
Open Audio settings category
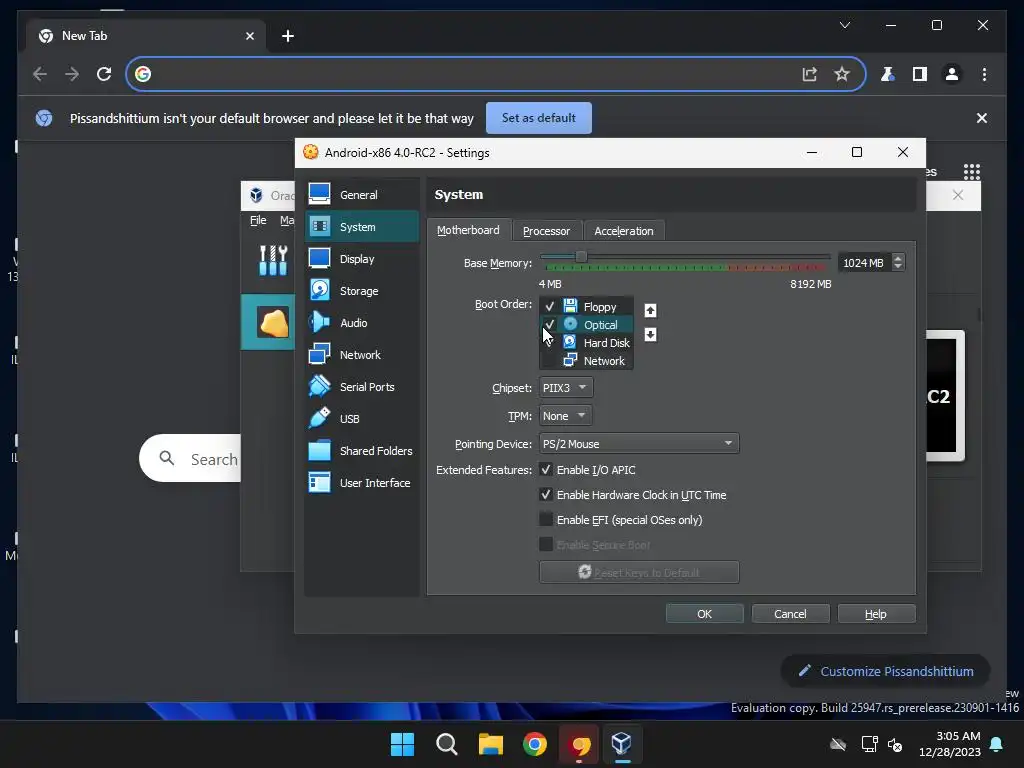361,323
